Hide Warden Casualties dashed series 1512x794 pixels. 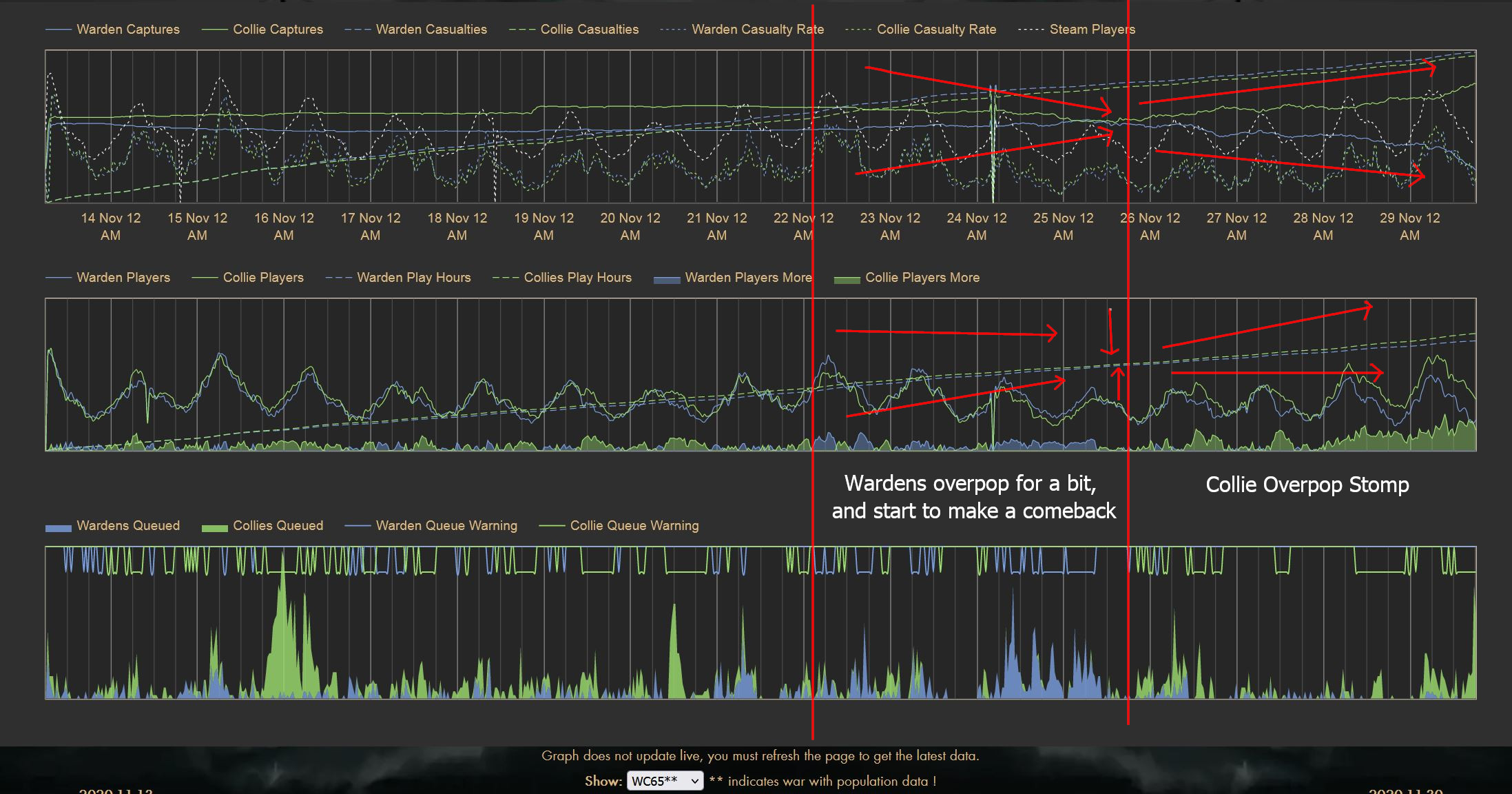point(431,30)
